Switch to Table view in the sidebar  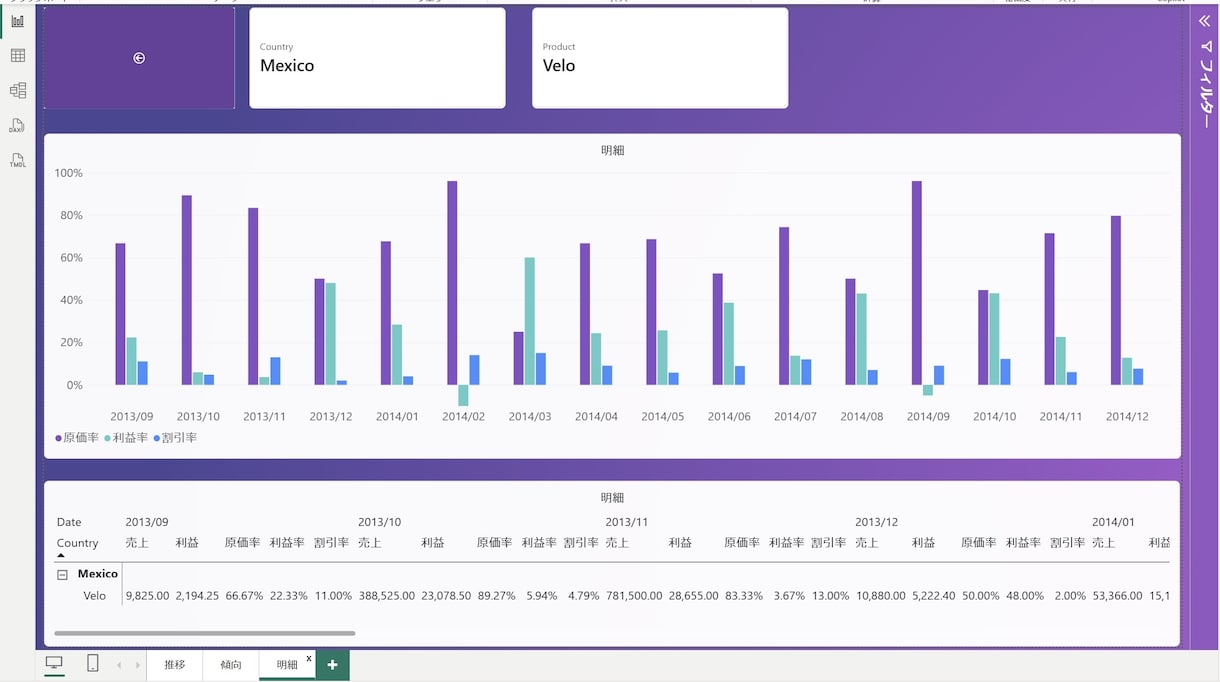17,56
